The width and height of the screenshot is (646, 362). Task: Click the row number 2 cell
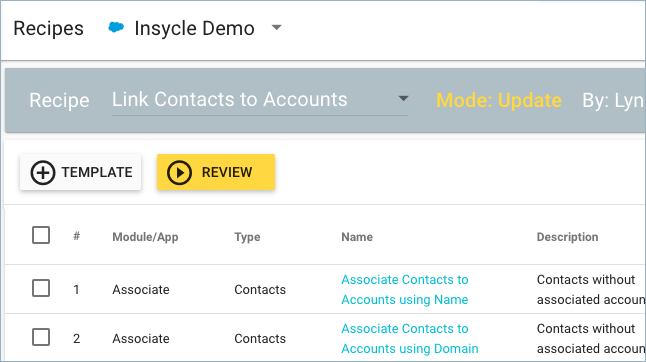(x=77, y=339)
